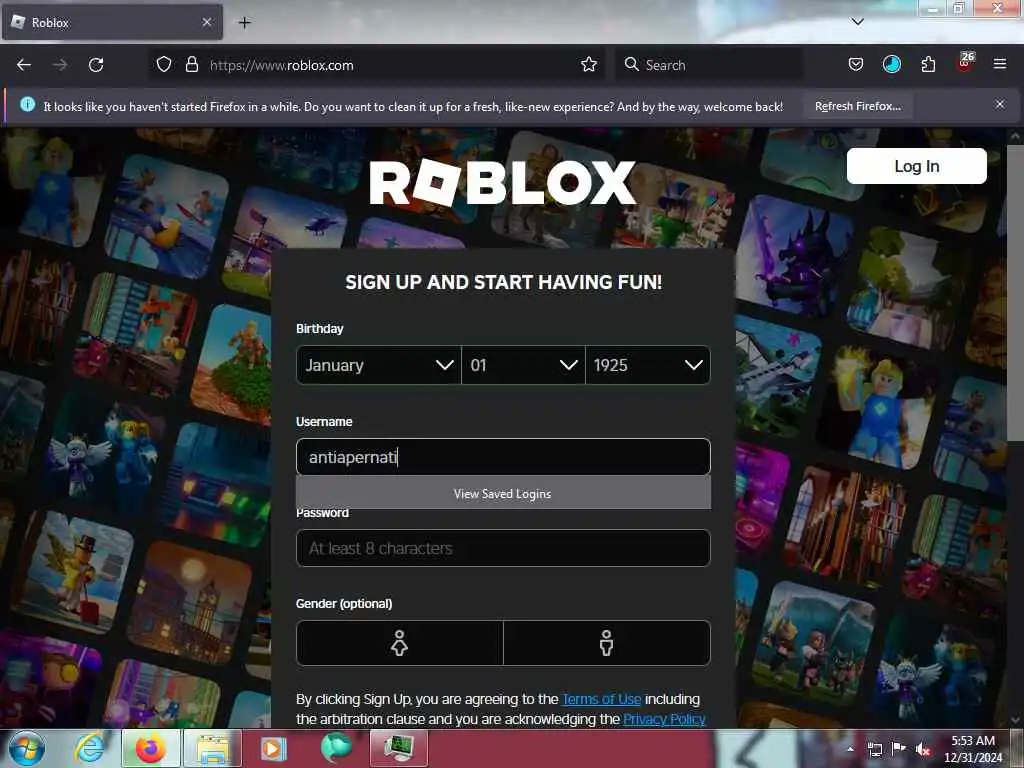The height and width of the screenshot is (768, 1024).
Task: Open the Firefox account circle icon
Action: click(x=891, y=64)
